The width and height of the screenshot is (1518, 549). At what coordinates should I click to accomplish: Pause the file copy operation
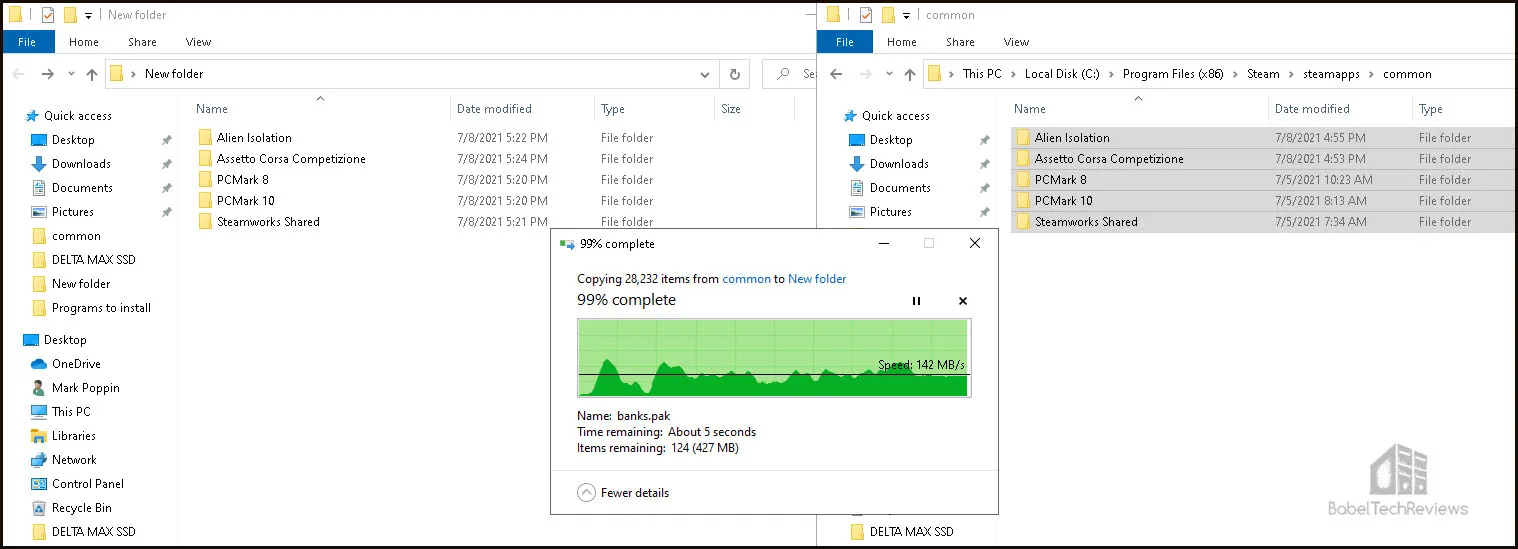pyautogui.click(x=916, y=301)
